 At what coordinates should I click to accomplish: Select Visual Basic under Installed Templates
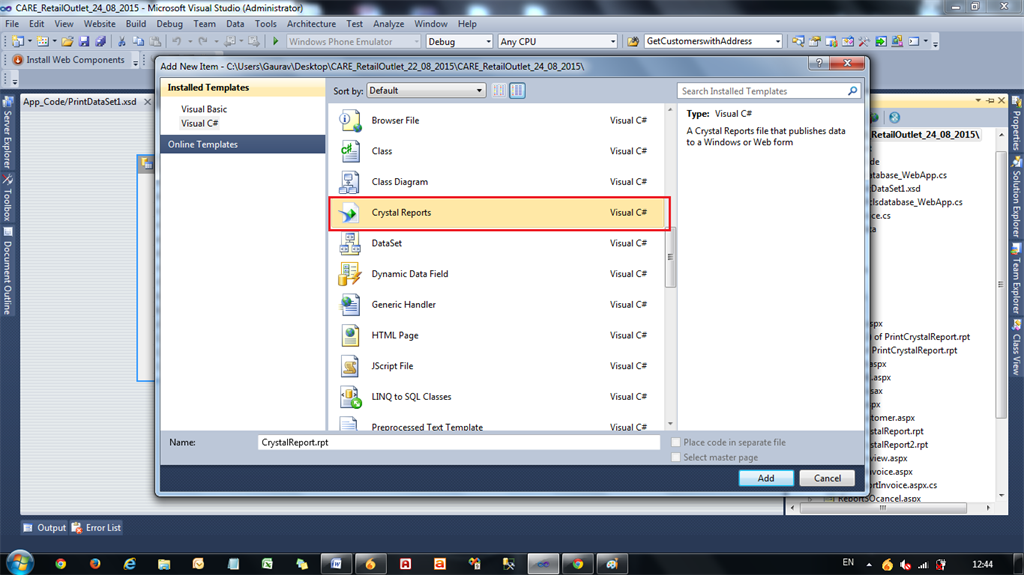tap(204, 109)
